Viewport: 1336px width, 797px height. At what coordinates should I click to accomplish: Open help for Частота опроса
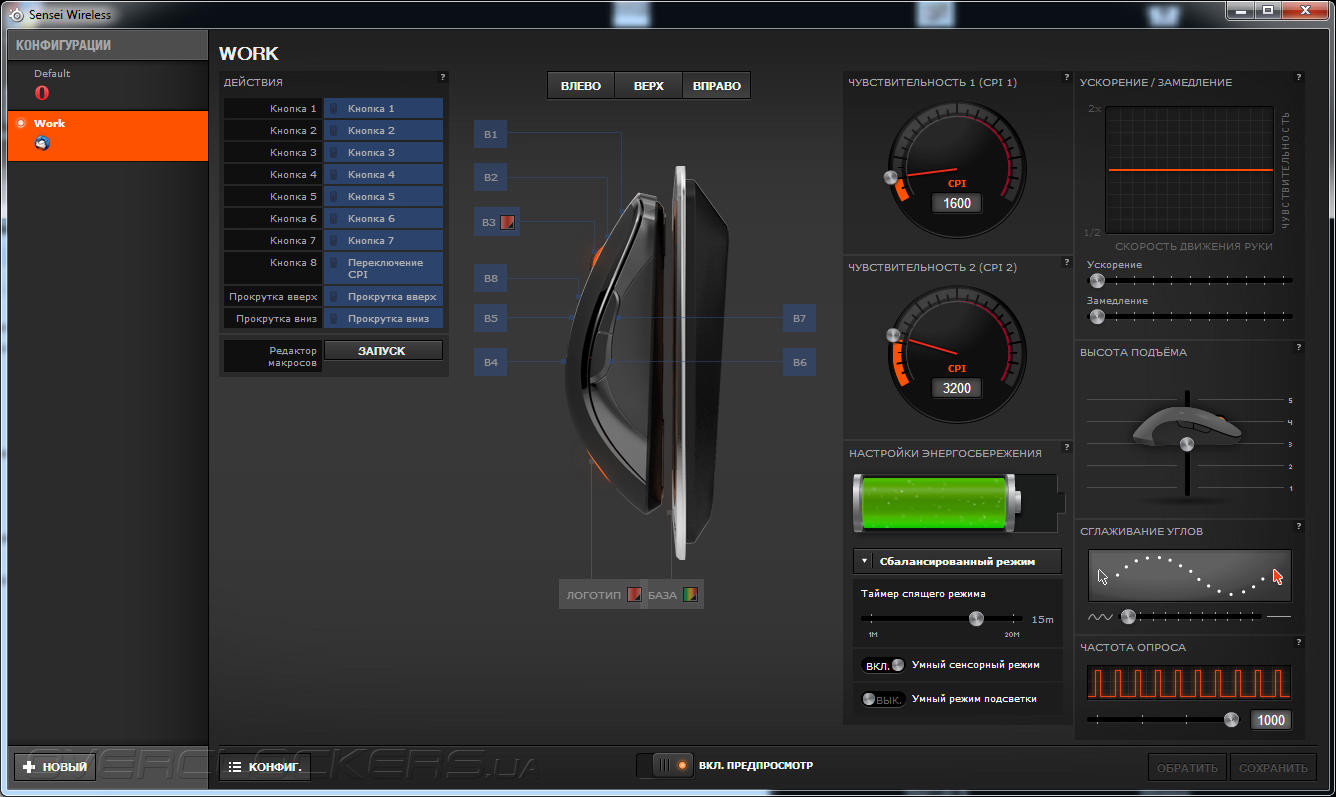(1299, 642)
